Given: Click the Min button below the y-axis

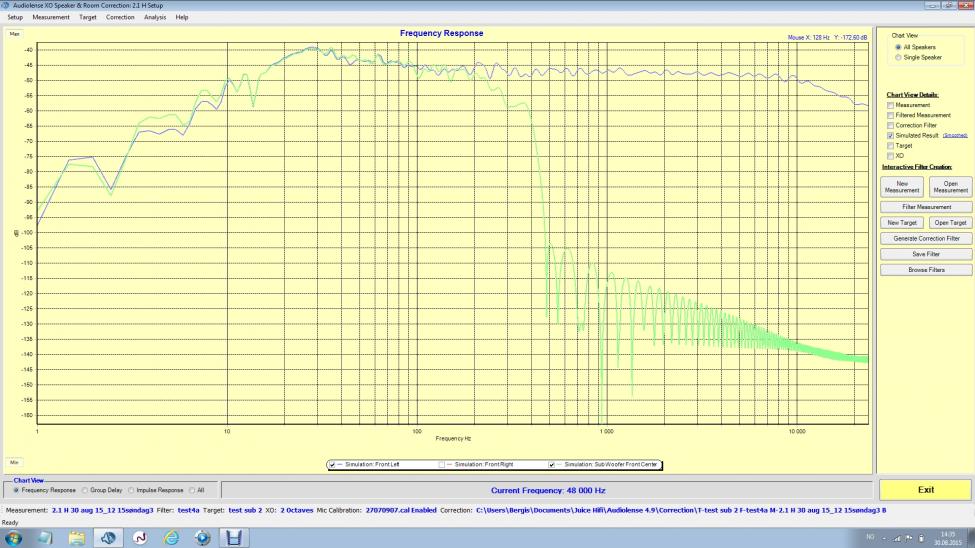Looking at the screenshot, I should [x=14, y=463].
